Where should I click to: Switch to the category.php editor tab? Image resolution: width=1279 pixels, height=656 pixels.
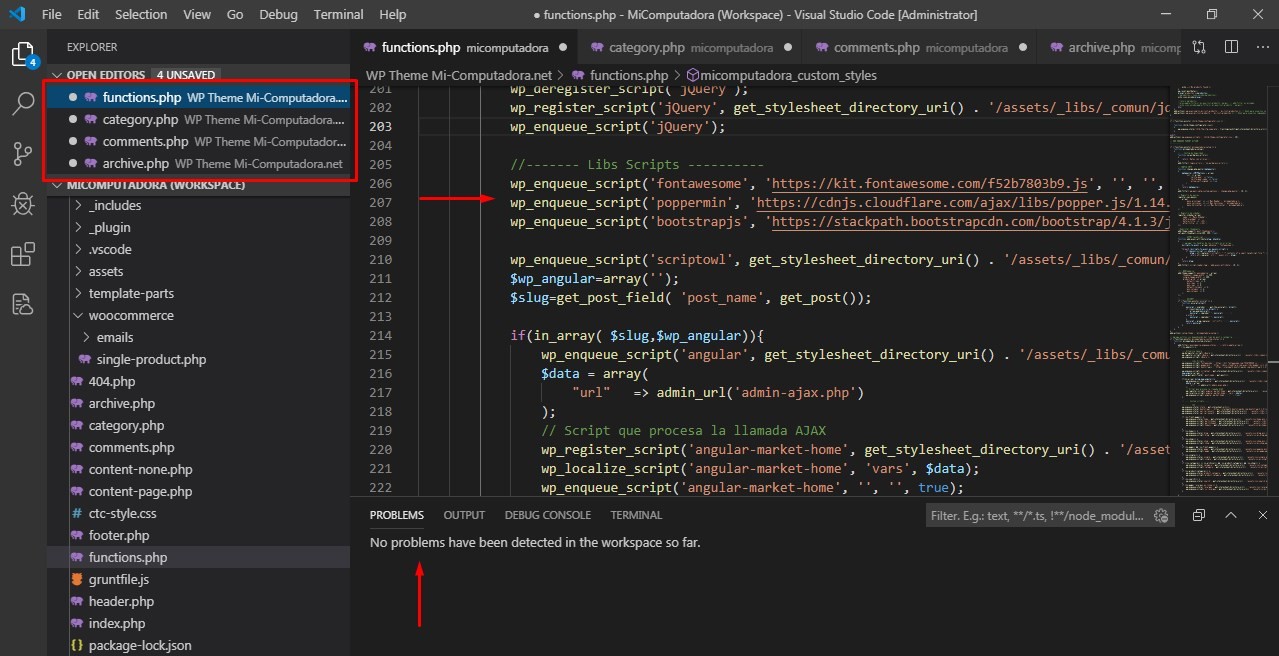click(x=690, y=47)
